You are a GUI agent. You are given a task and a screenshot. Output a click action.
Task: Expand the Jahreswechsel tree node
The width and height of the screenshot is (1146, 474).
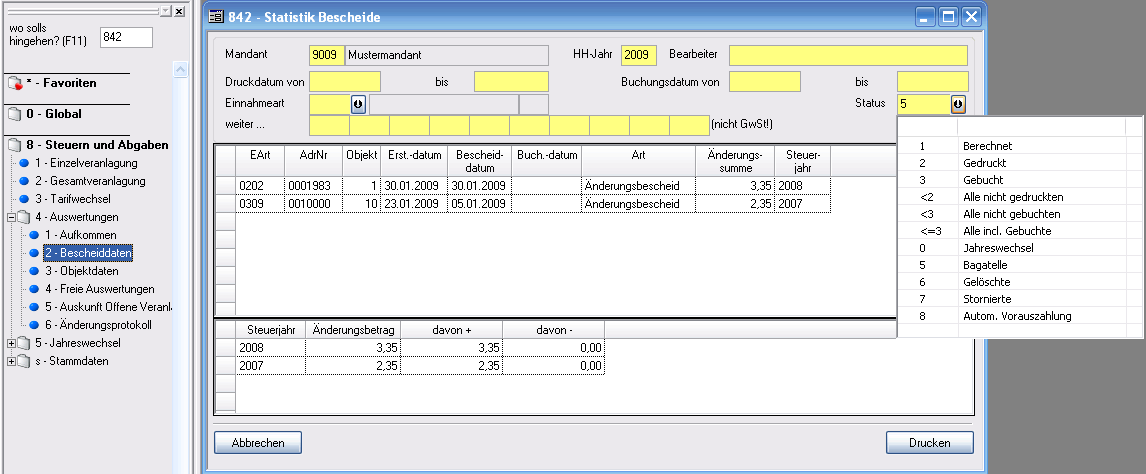click(x=11, y=343)
